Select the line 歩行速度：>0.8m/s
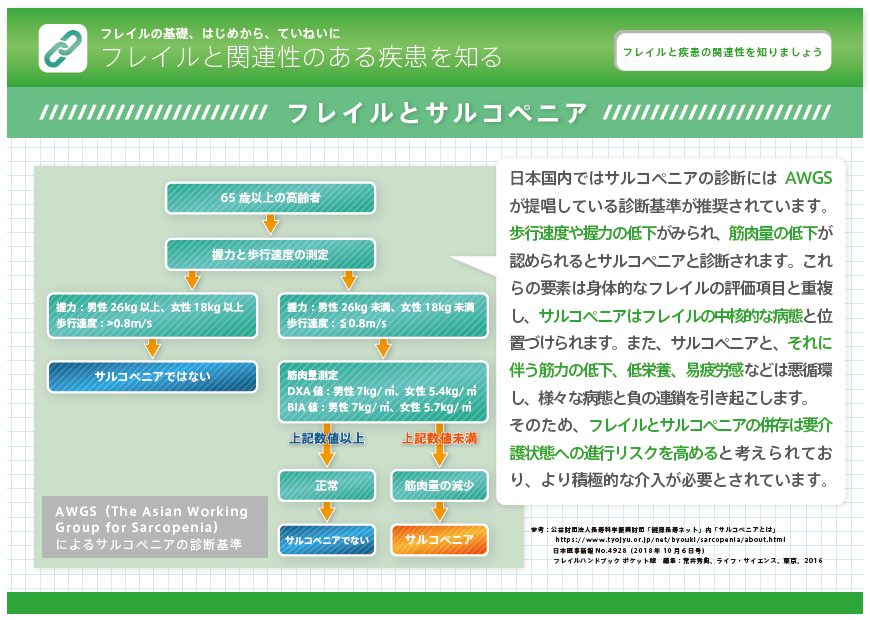 point(104,323)
